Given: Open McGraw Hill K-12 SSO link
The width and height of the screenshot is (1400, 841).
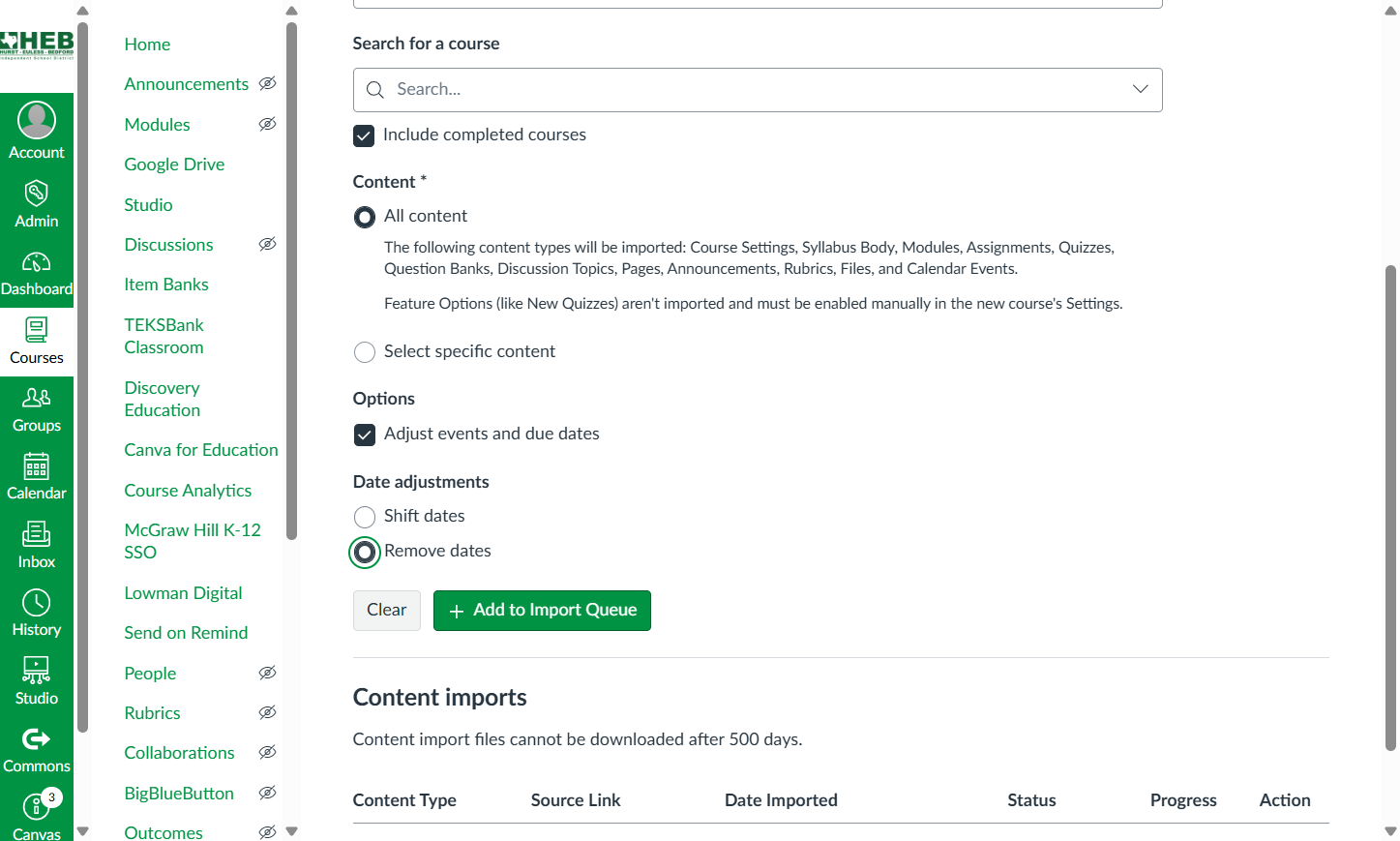Looking at the screenshot, I should tap(193, 541).
